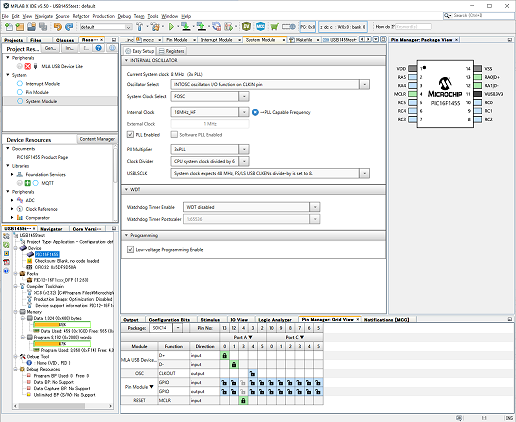Toggle Low-voltage Programming Enable checkbox

[130, 250]
